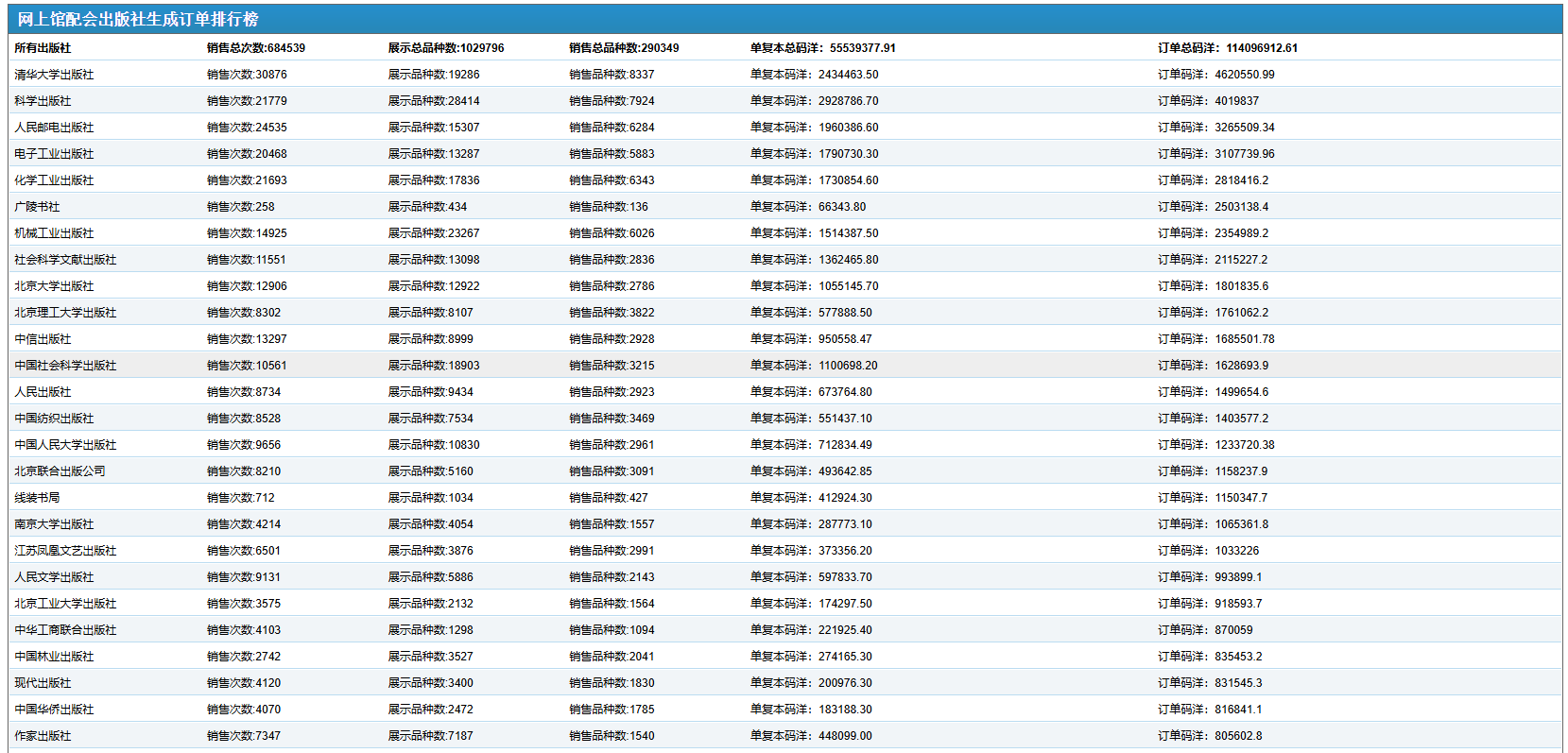This screenshot has width=1568, height=753.
Task: Select 南京大学出版社's 展示品种数 4054 cell
Action: [430, 524]
